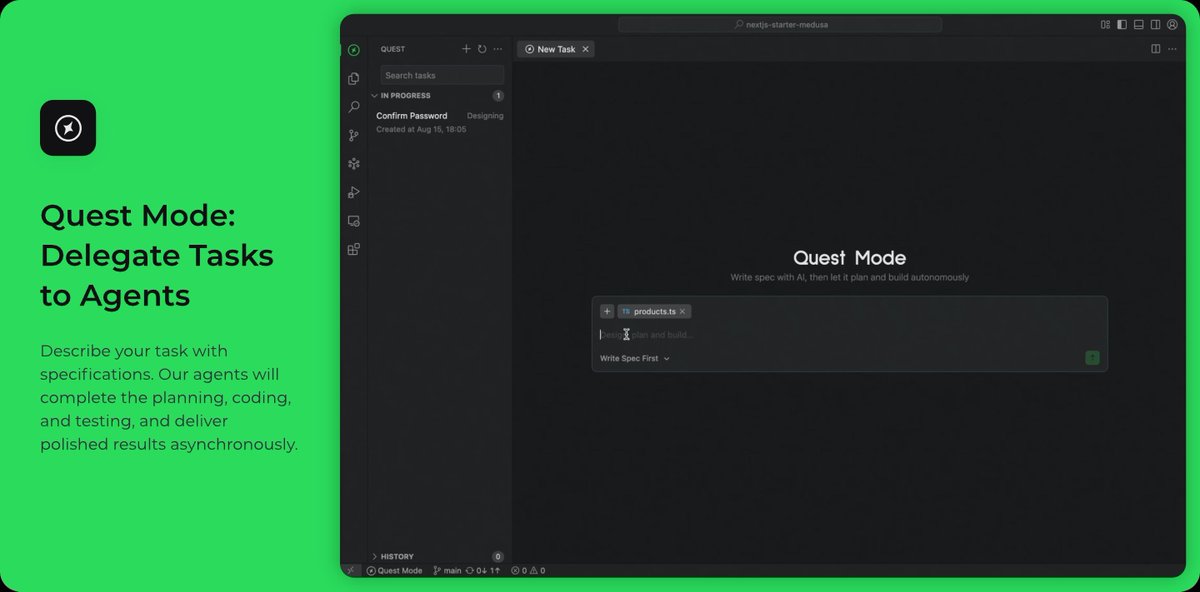The height and width of the screenshot is (592, 1200).
Task: Open the Source Control panel
Action: [353, 135]
